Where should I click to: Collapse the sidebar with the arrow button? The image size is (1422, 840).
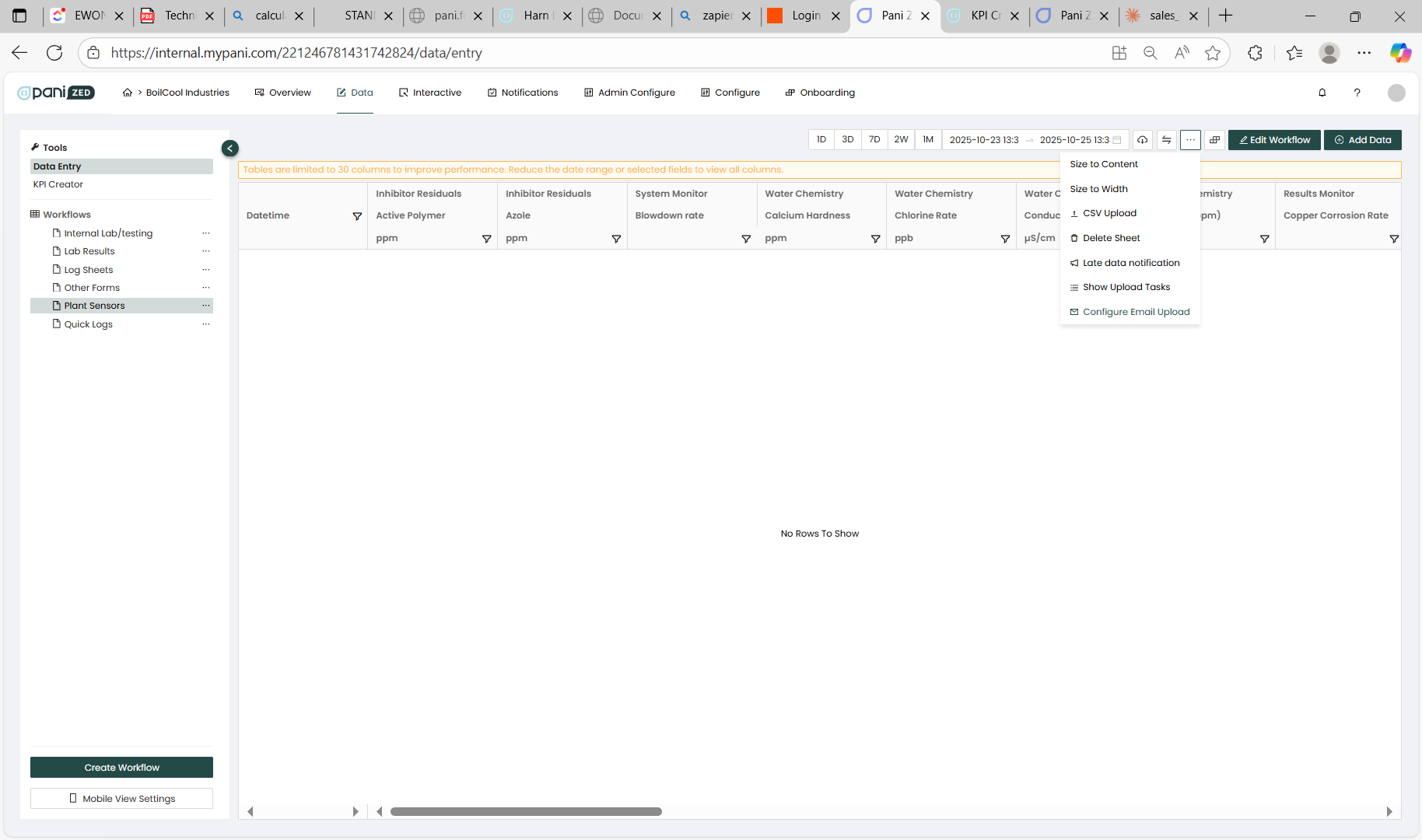229,149
